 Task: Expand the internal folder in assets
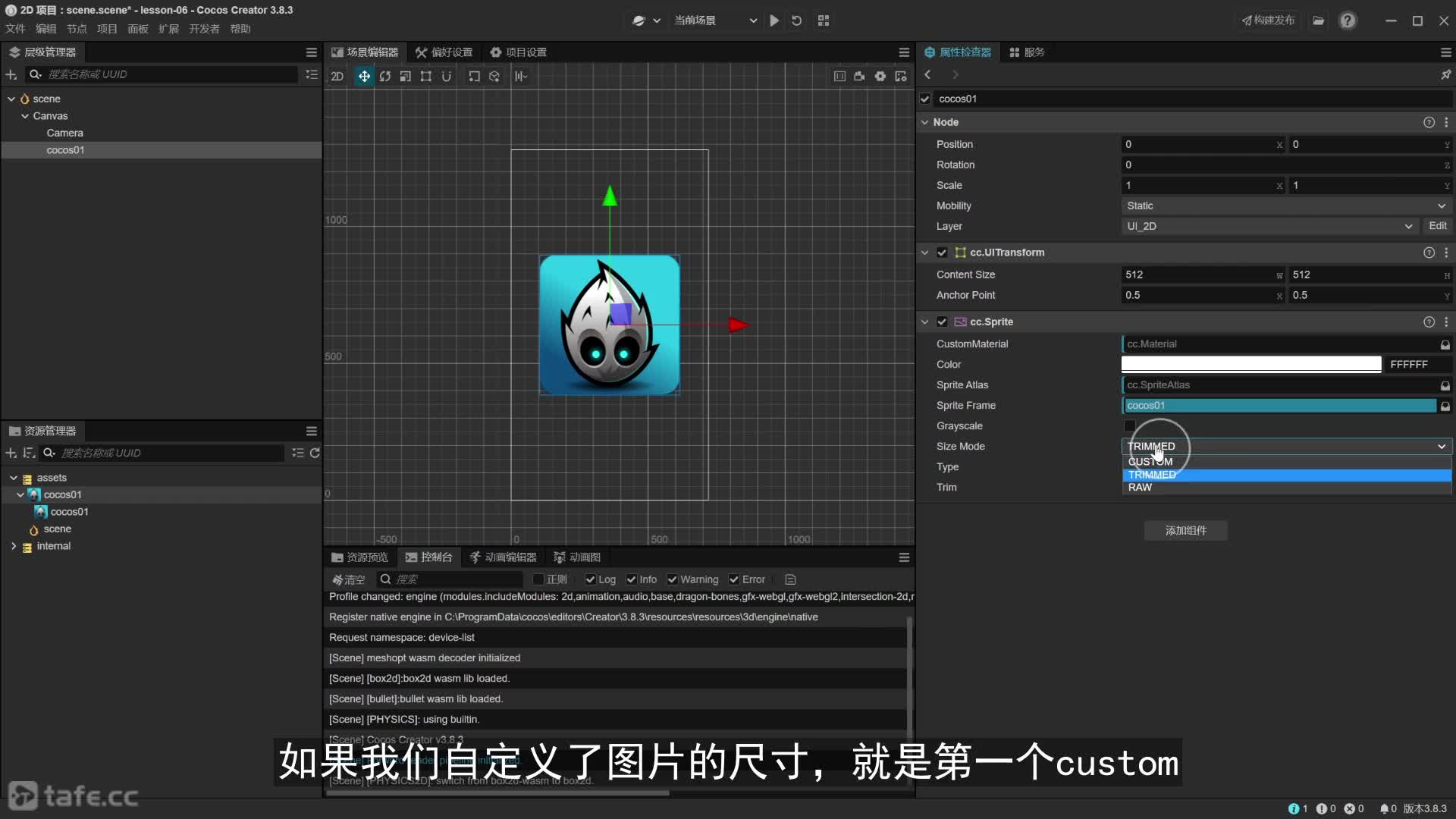(x=13, y=546)
